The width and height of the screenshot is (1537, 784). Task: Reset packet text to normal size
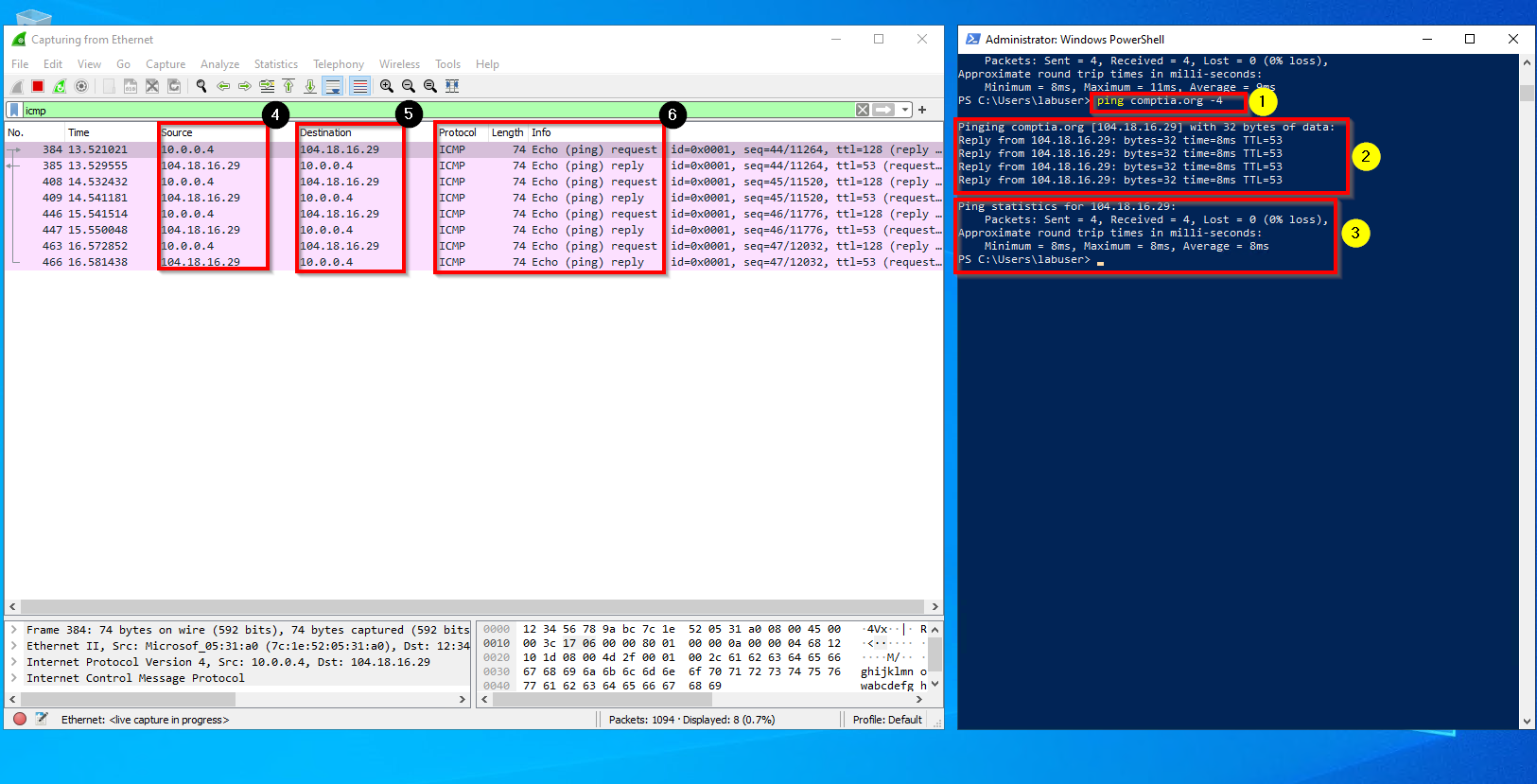click(430, 86)
